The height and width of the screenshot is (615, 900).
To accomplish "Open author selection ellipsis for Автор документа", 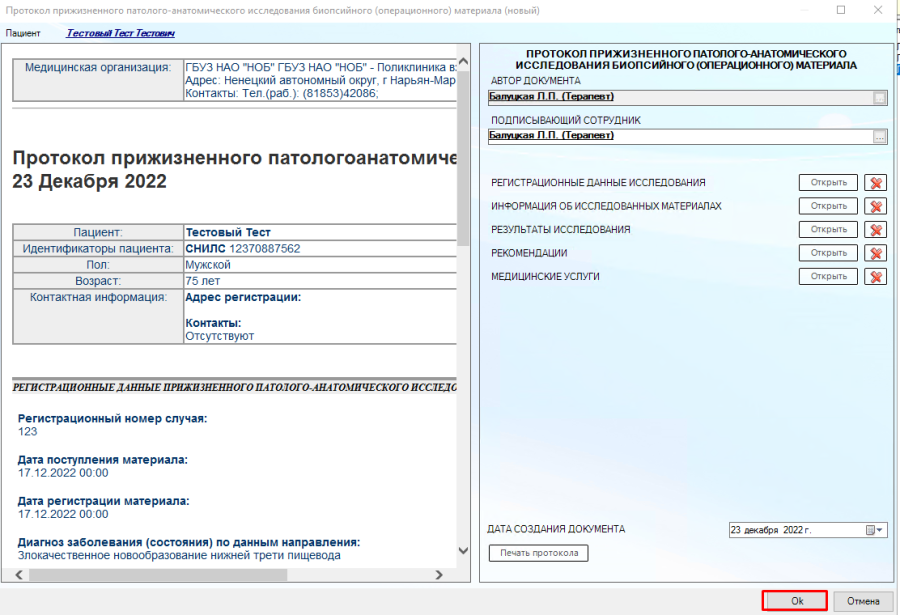I will [x=879, y=98].
